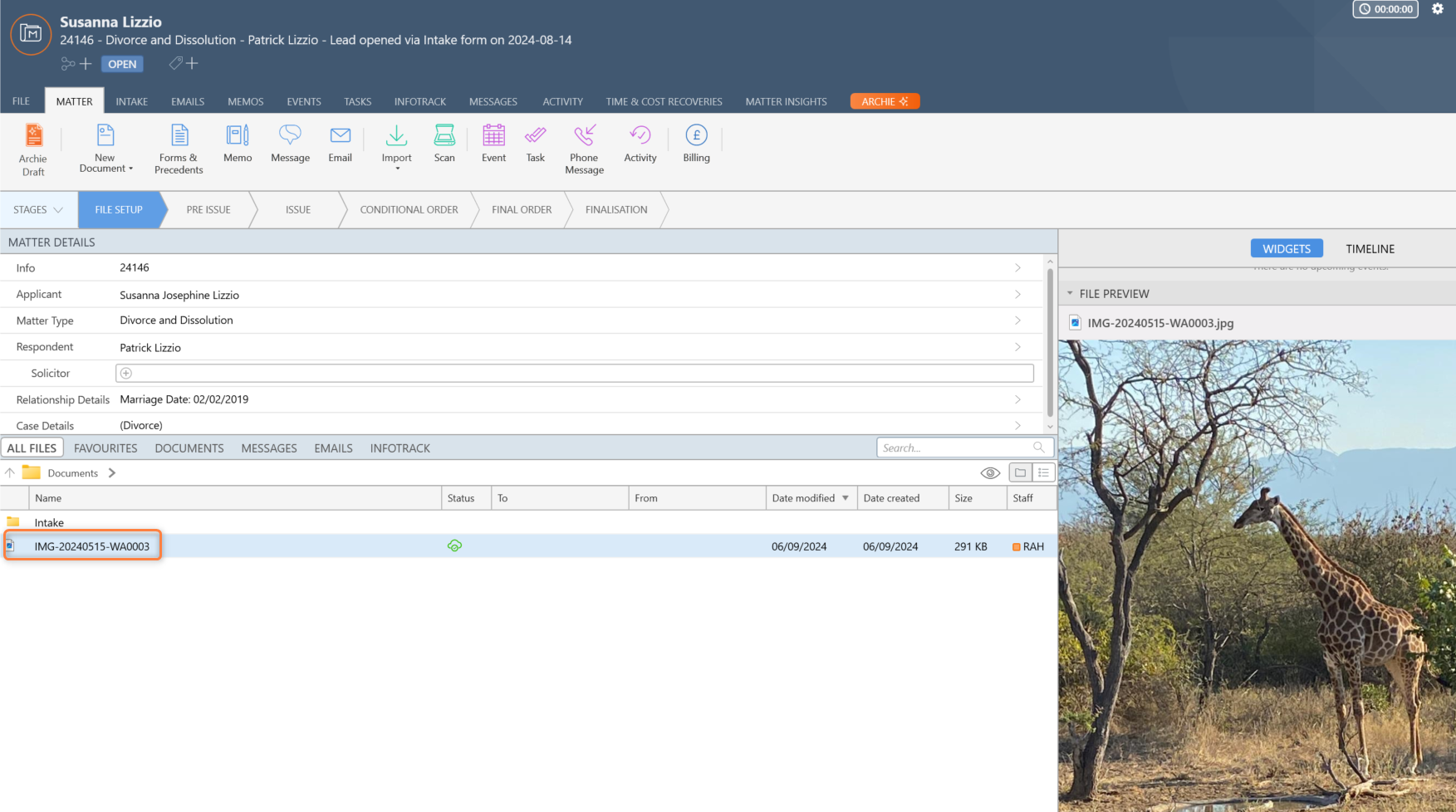1456x812 pixels.
Task: Open Archie Draft tool
Action: tap(33, 149)
